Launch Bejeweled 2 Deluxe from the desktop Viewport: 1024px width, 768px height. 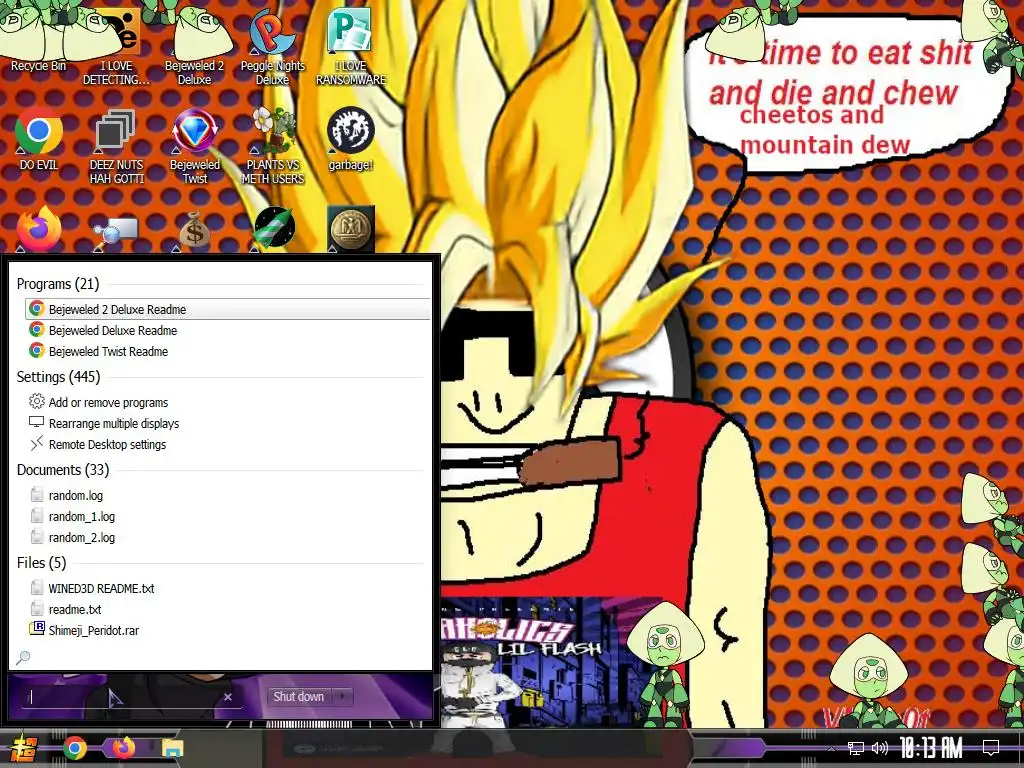(194, 46)
